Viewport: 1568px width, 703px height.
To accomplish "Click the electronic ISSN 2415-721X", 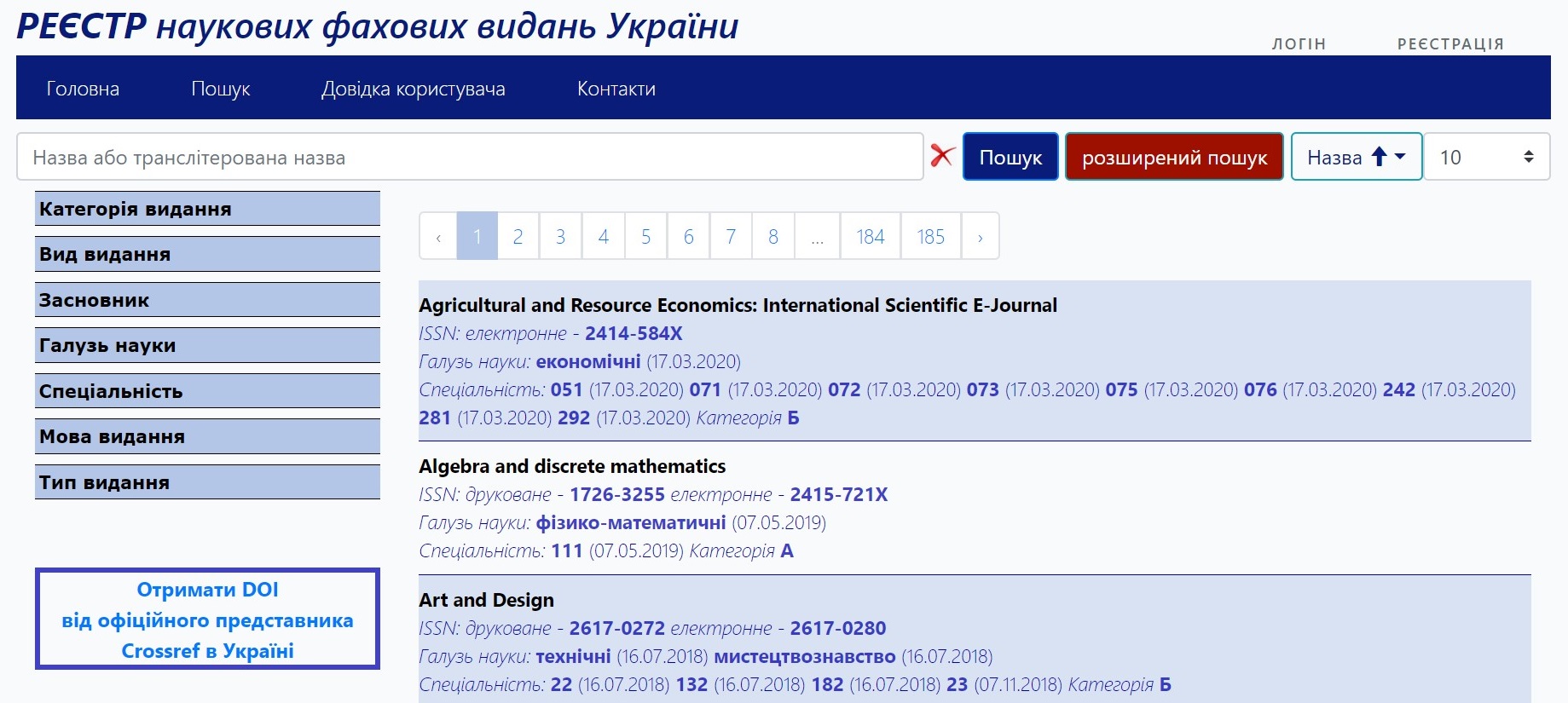I will (839, 494).
